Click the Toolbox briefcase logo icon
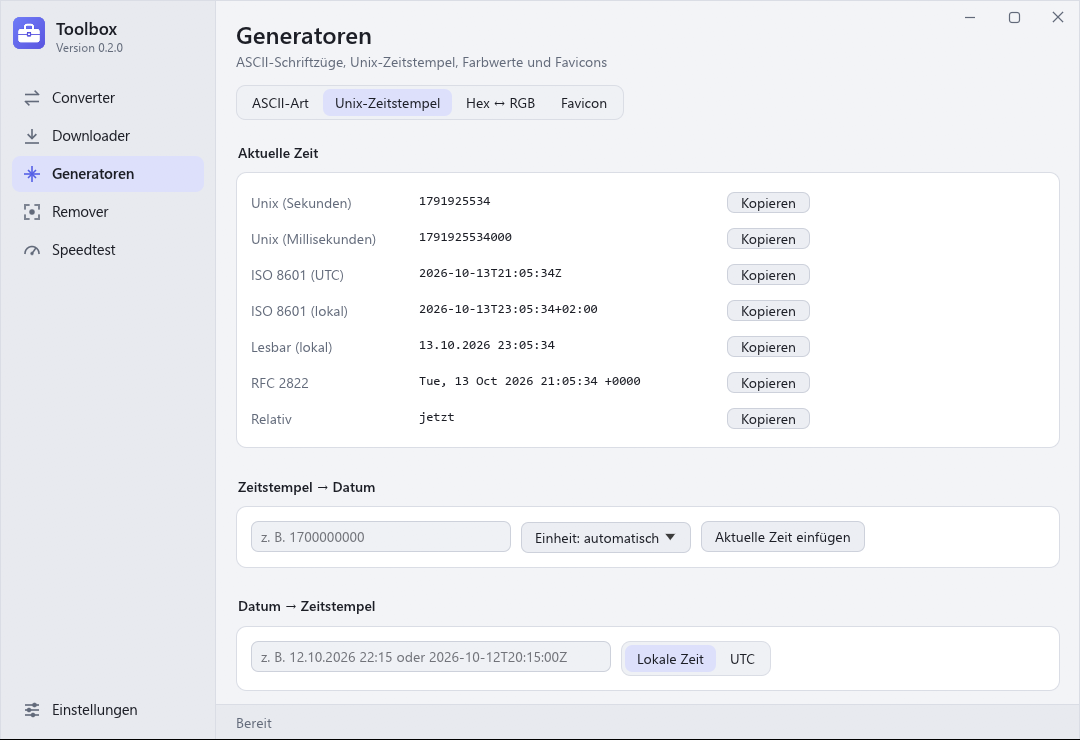This screenshot has height=740, width=1080. point(29,33)
